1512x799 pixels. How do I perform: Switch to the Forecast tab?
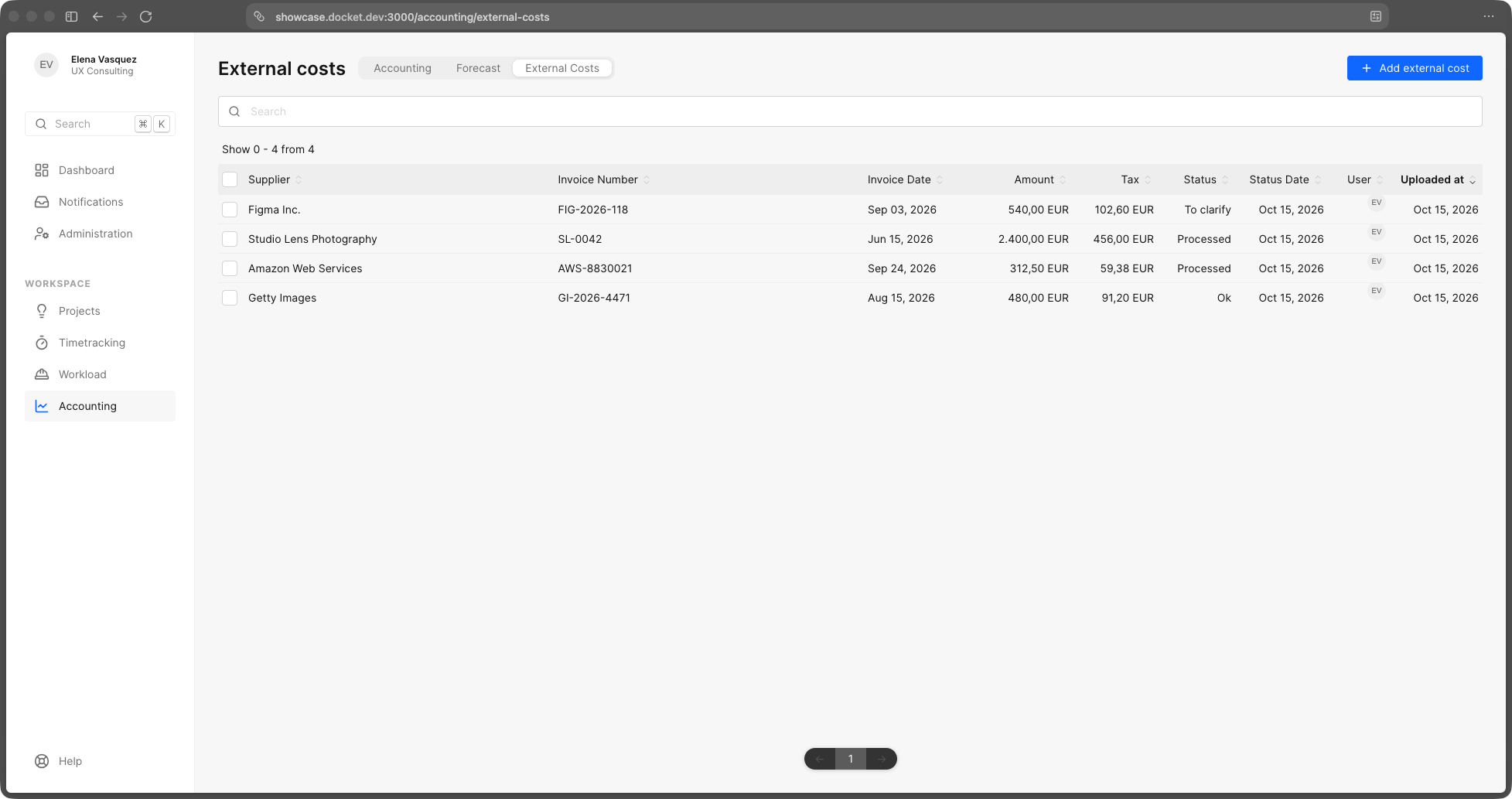click(478, 68)
